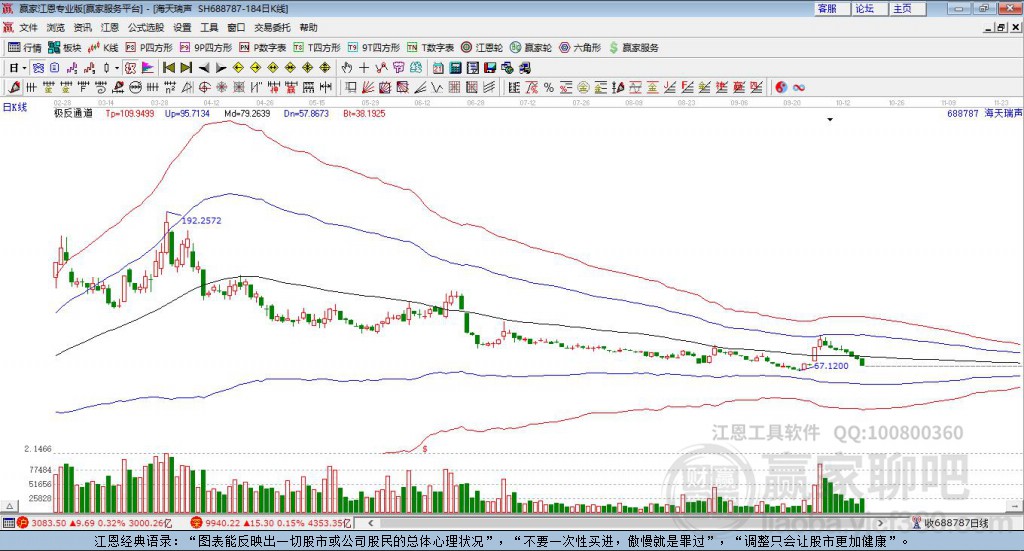Click the 极反通道 indicator name
Viewport: 1024px width, 551px height.
(x=73, y=113)
